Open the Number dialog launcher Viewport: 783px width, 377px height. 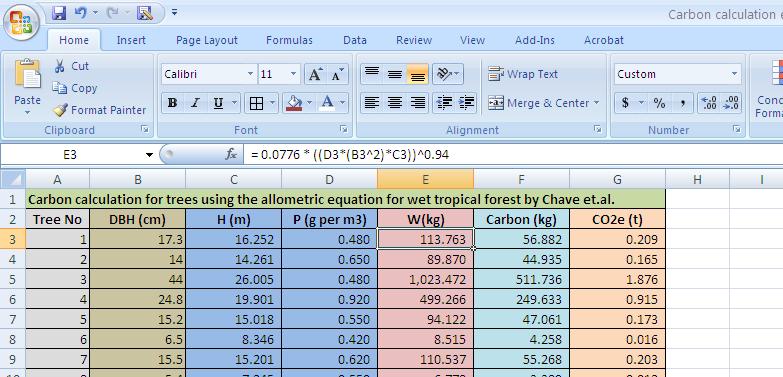[x=737, y=129]
